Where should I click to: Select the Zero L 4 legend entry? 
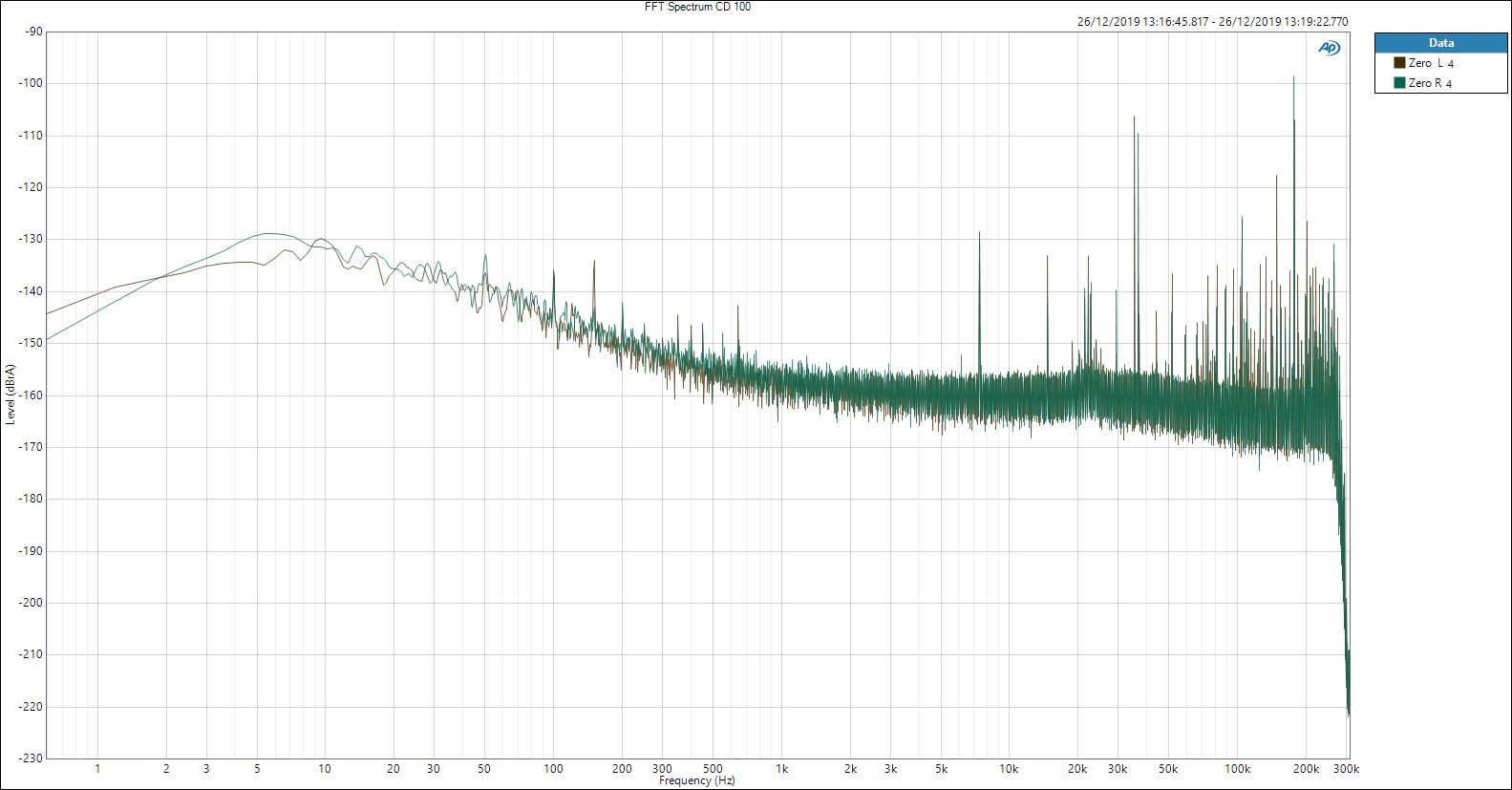(1431, 63)
